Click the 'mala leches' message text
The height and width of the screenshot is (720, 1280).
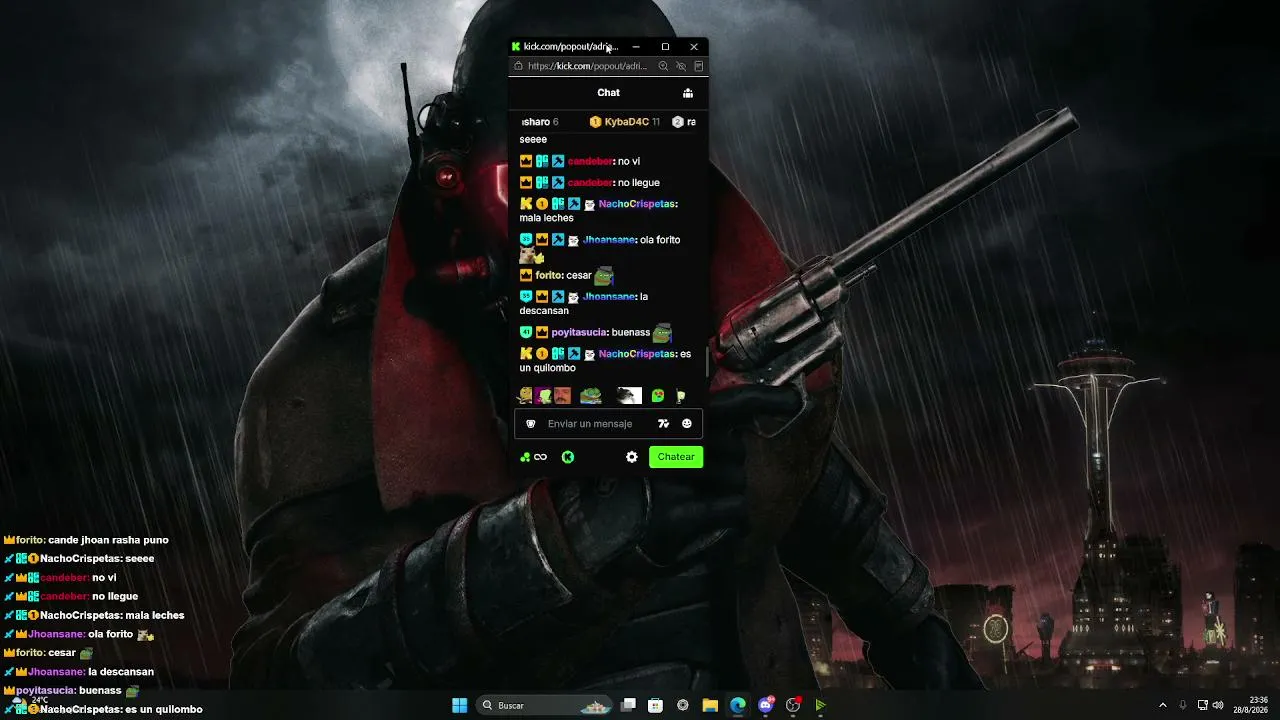(x=547, y=218)
